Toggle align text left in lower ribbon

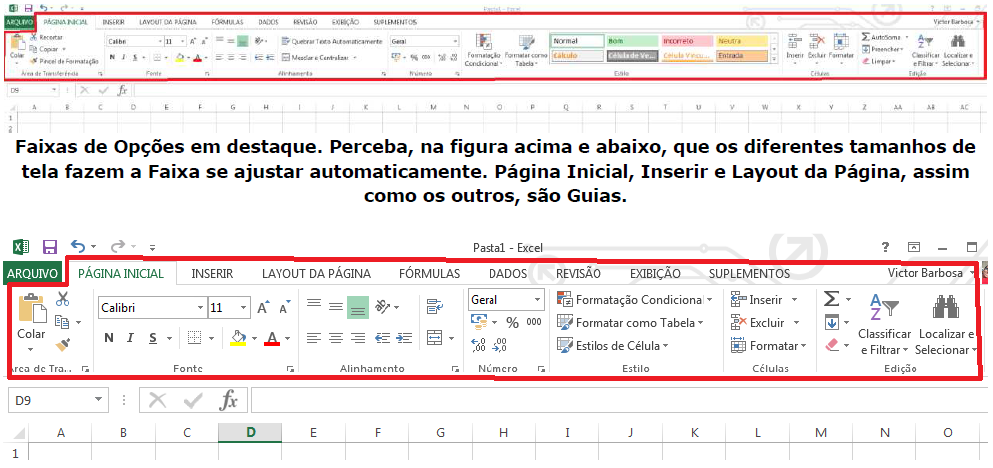[313, 338]
